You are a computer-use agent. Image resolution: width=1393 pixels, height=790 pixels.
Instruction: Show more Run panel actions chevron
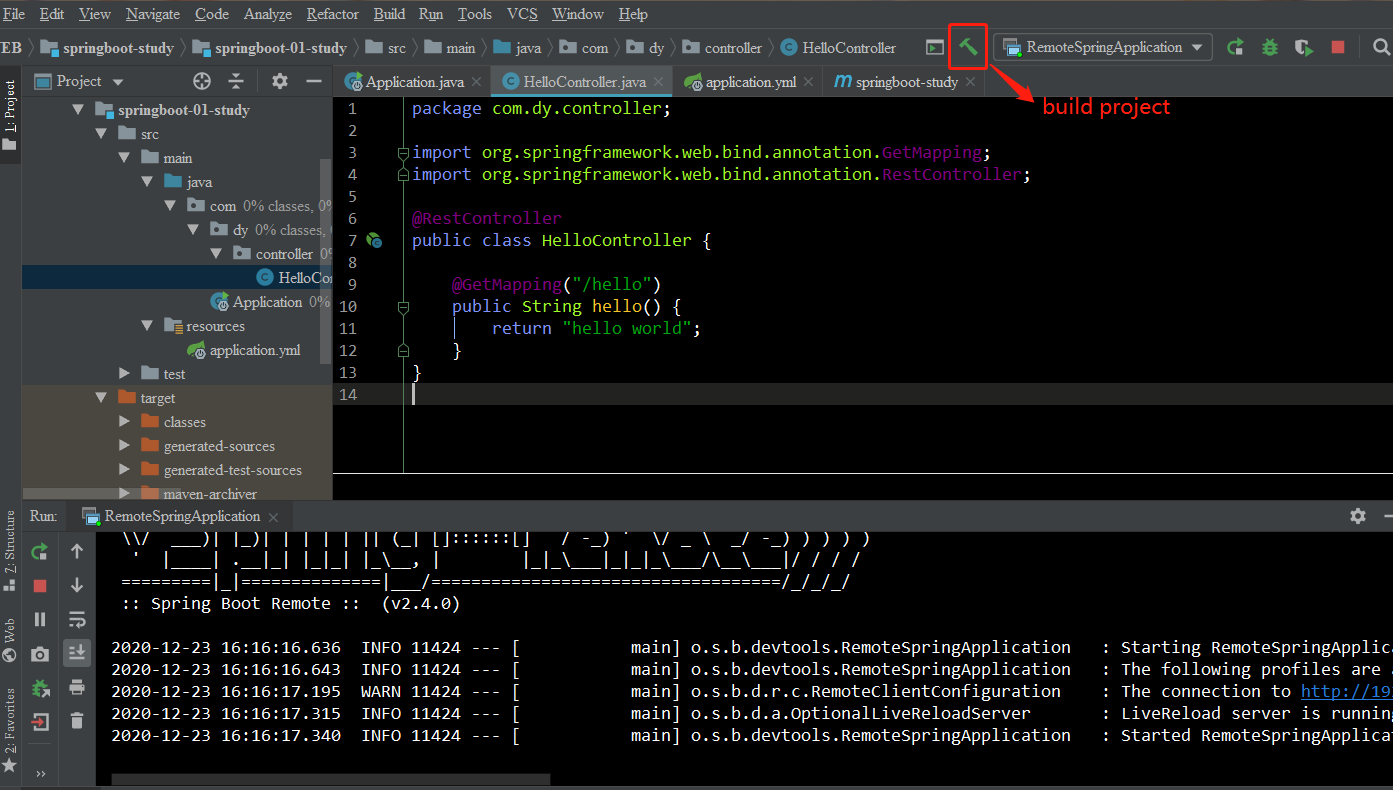point(41,773)
